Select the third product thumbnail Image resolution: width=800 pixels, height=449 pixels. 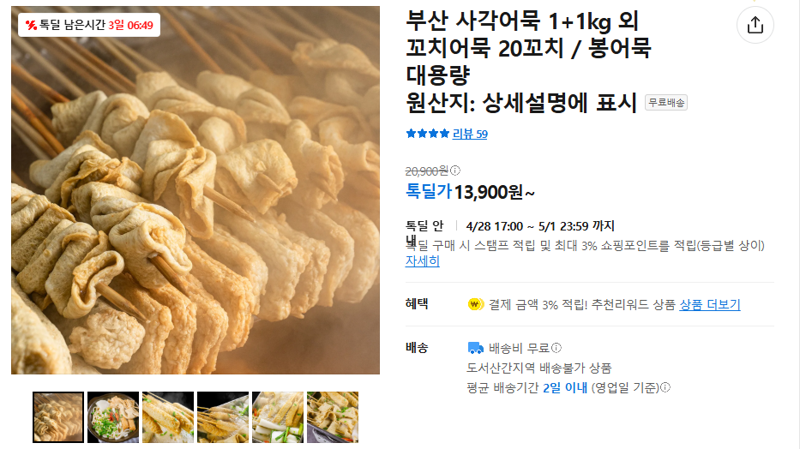[x=168, y=417]
